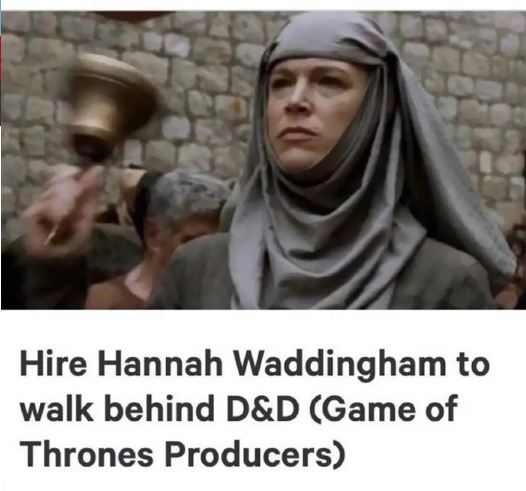Click the word "walk" in the headline
This screenshot has height=491, width=526.
pos(57,409)
